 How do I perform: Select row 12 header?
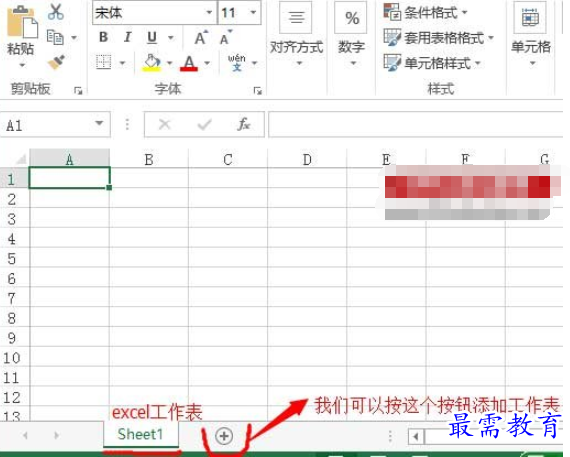pyautogui.click(x=14, y=397)
